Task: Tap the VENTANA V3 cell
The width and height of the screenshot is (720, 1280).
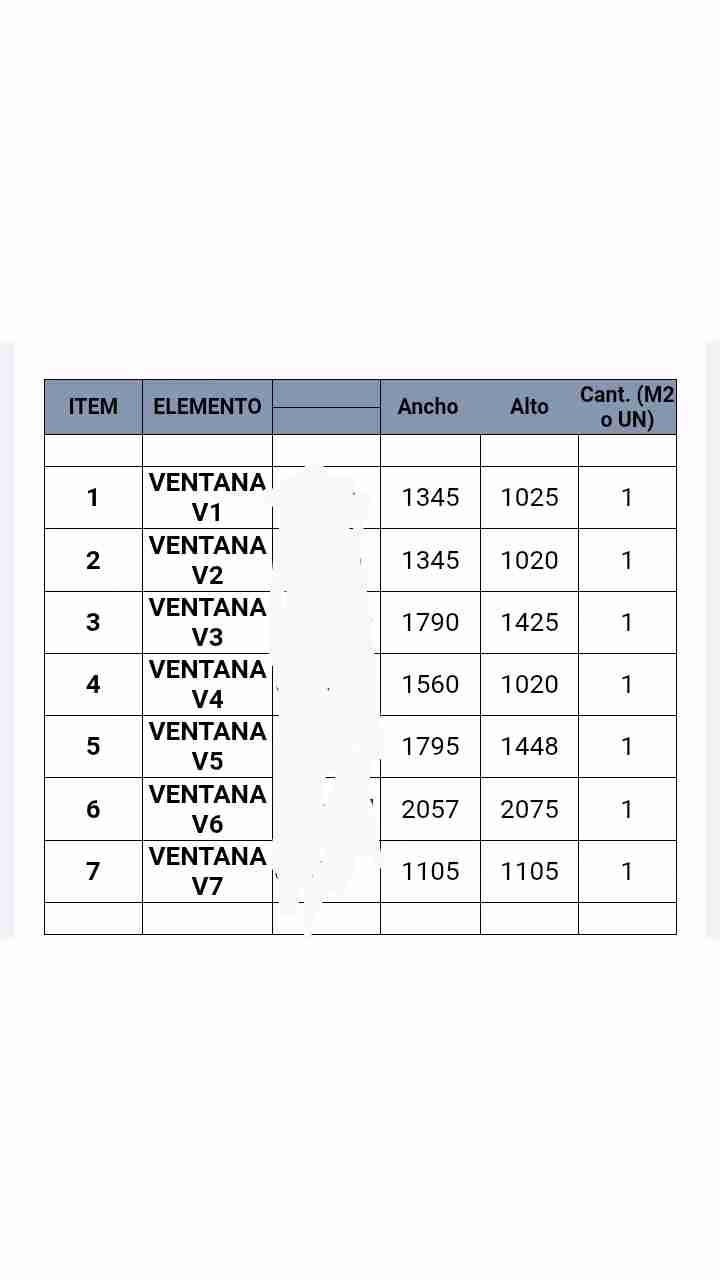Action: 207,622
